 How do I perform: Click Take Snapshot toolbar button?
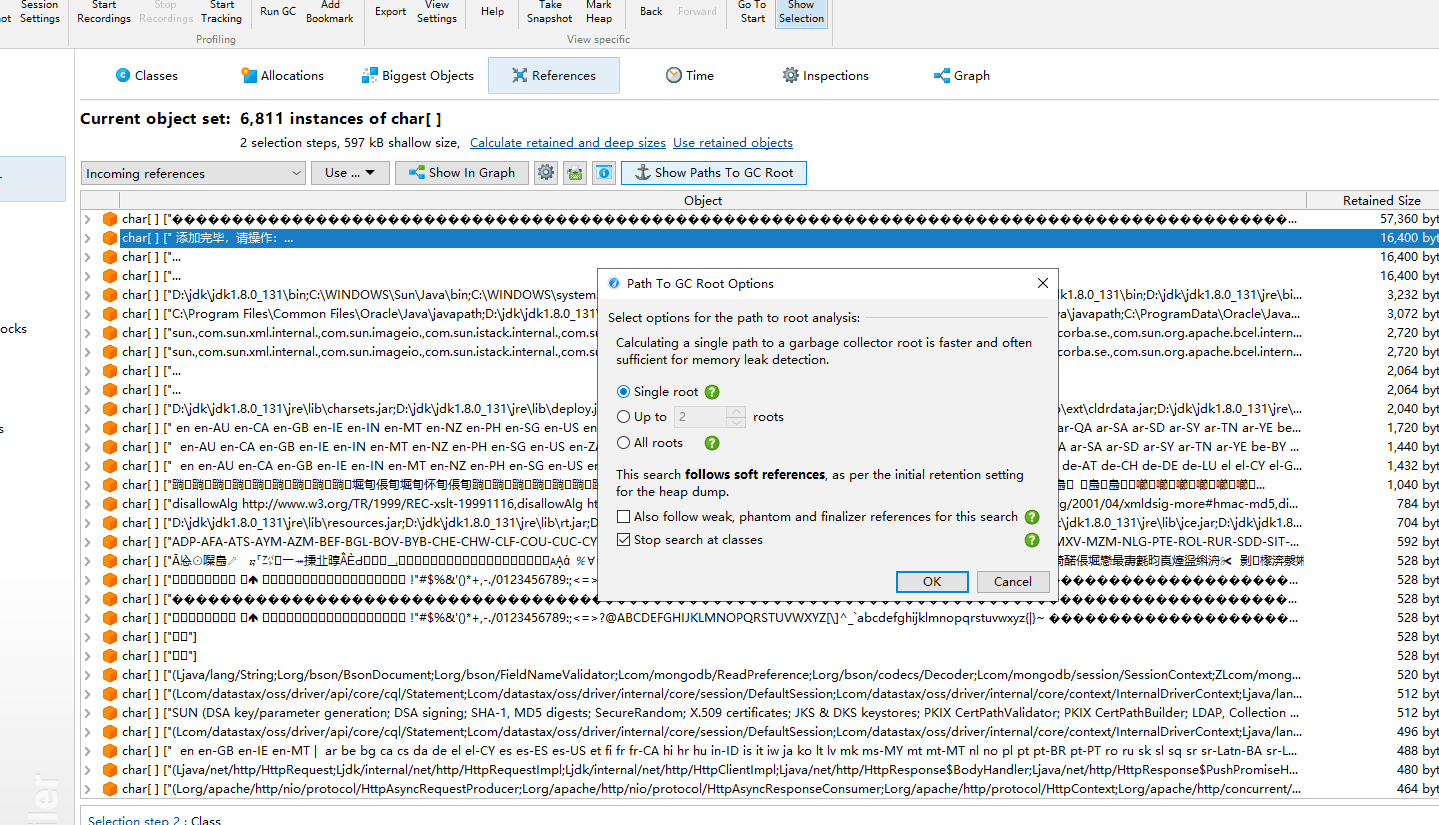(550, 11)
